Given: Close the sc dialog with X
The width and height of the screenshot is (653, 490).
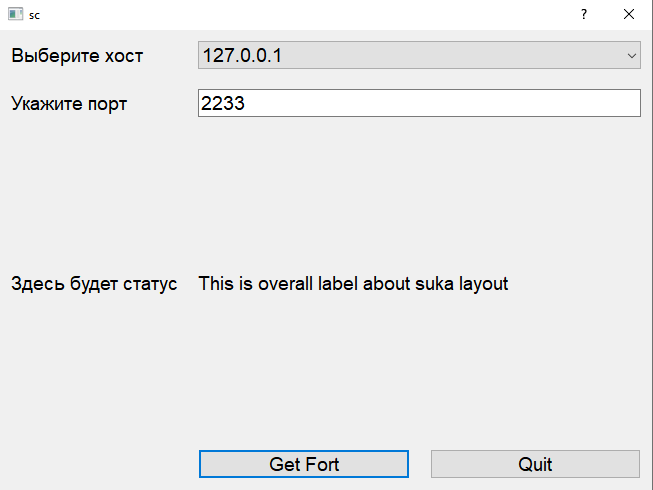Looking at the screenshot, I should tap(629, 15).
